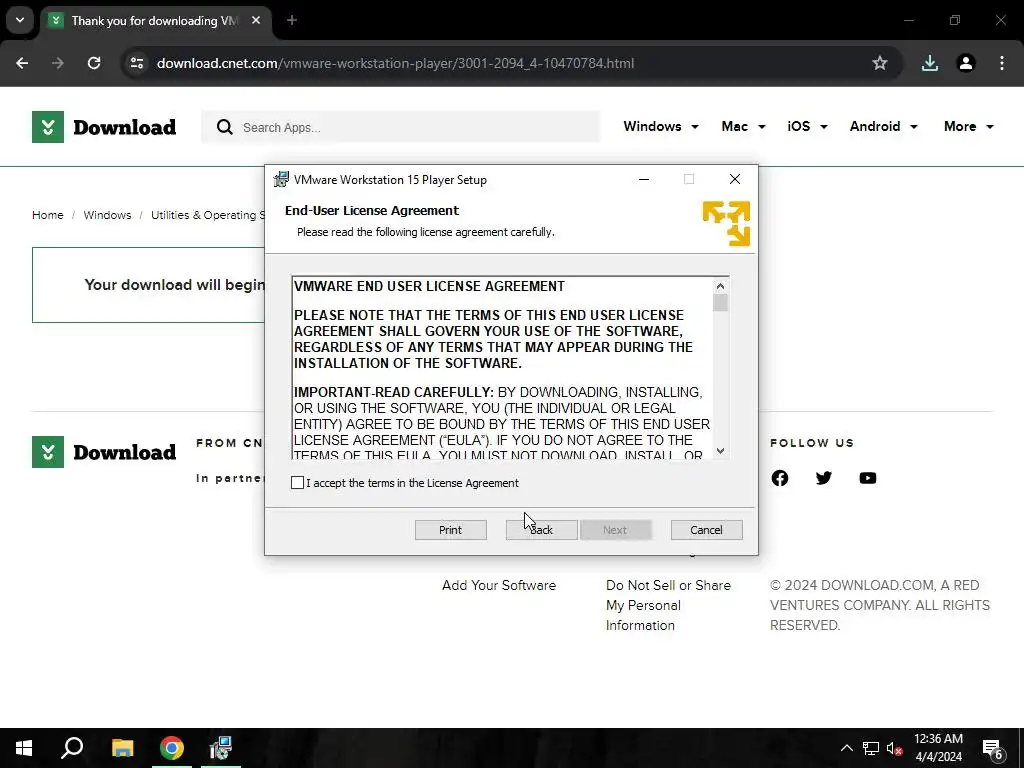
Task: Click Cancel in VMware Player Setup
Action: point(707,530)
